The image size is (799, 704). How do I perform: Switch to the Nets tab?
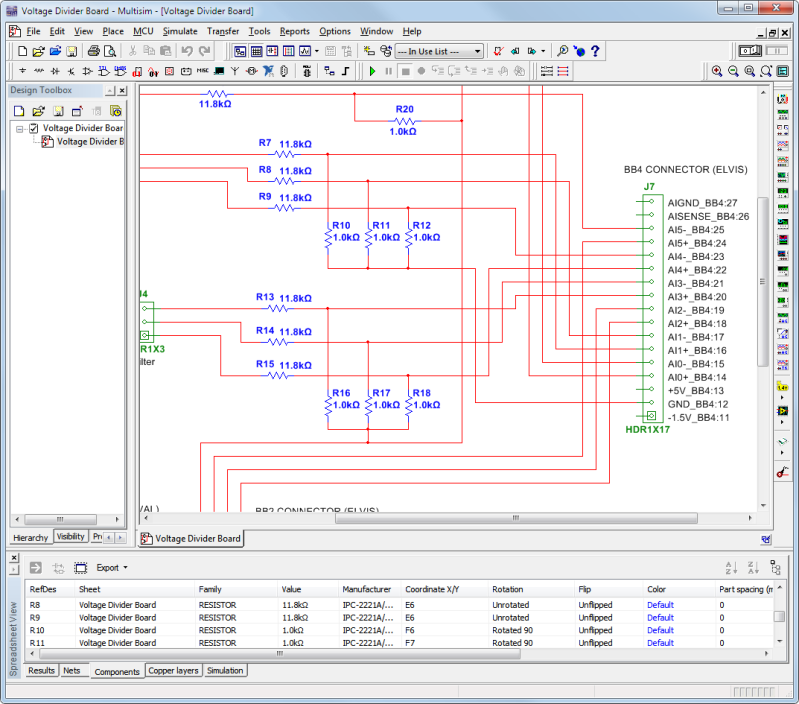point(71,670)
